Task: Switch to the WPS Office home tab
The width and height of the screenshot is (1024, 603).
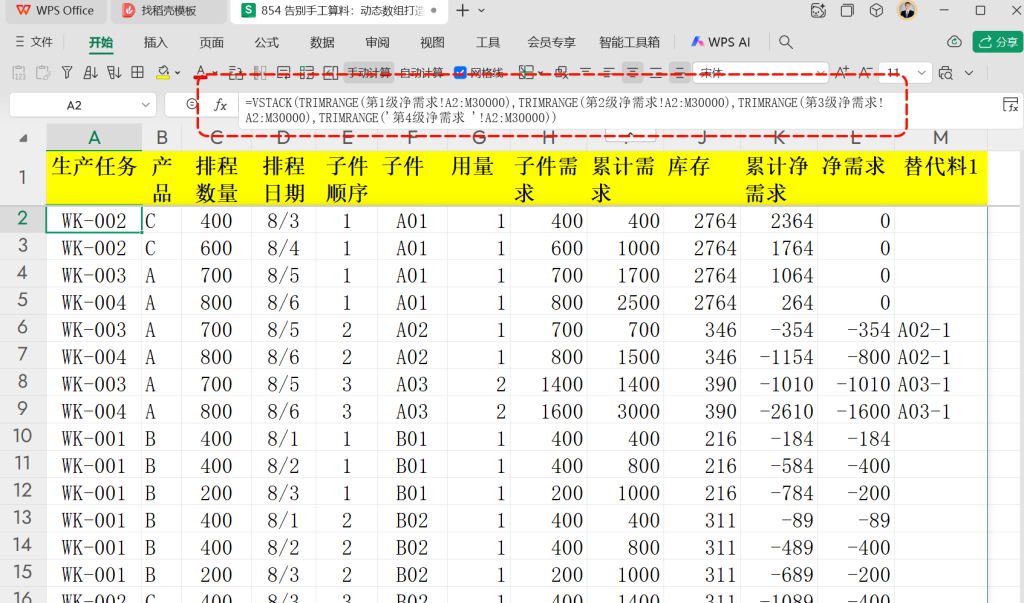Action: click(x=55, y=10)
